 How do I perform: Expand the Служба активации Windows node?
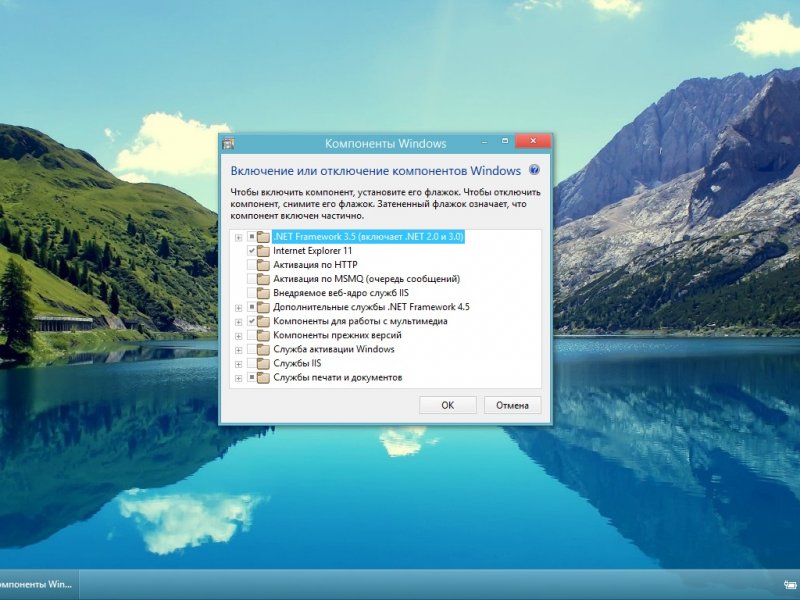(x=238, y=350)
